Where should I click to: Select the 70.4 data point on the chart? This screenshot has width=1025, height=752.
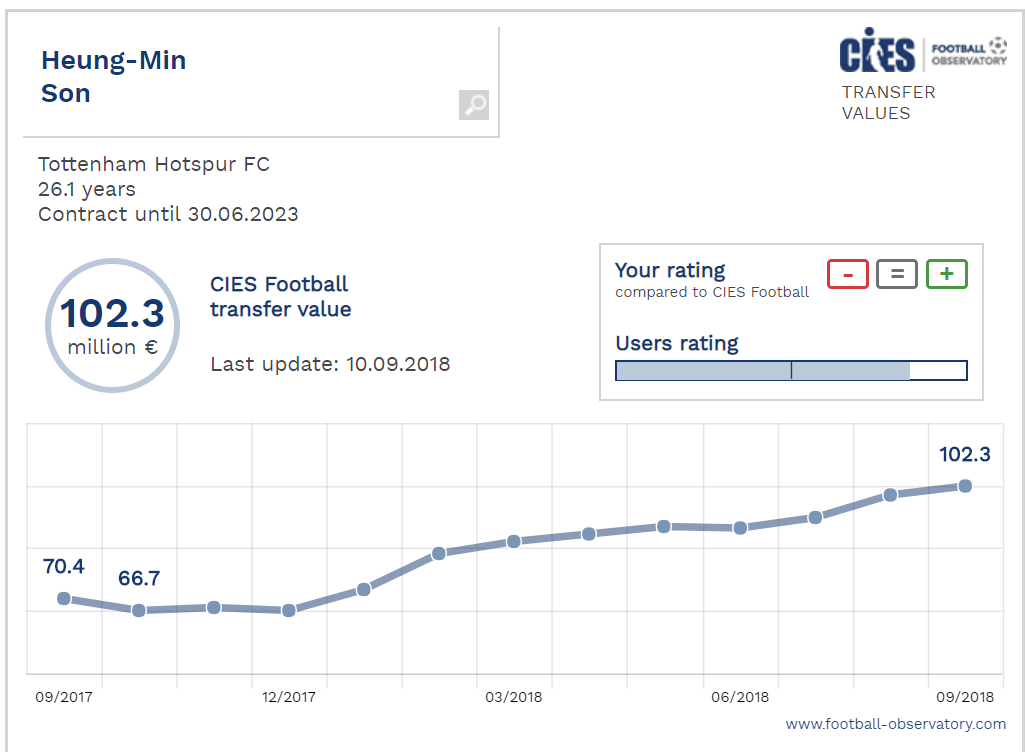click(64, 598)
